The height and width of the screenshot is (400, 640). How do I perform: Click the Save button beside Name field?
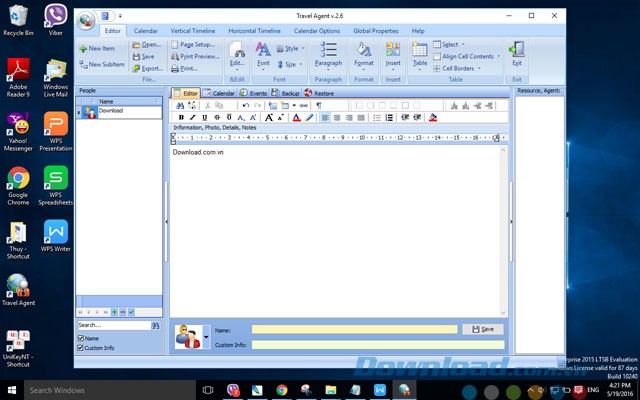(483, 329)
